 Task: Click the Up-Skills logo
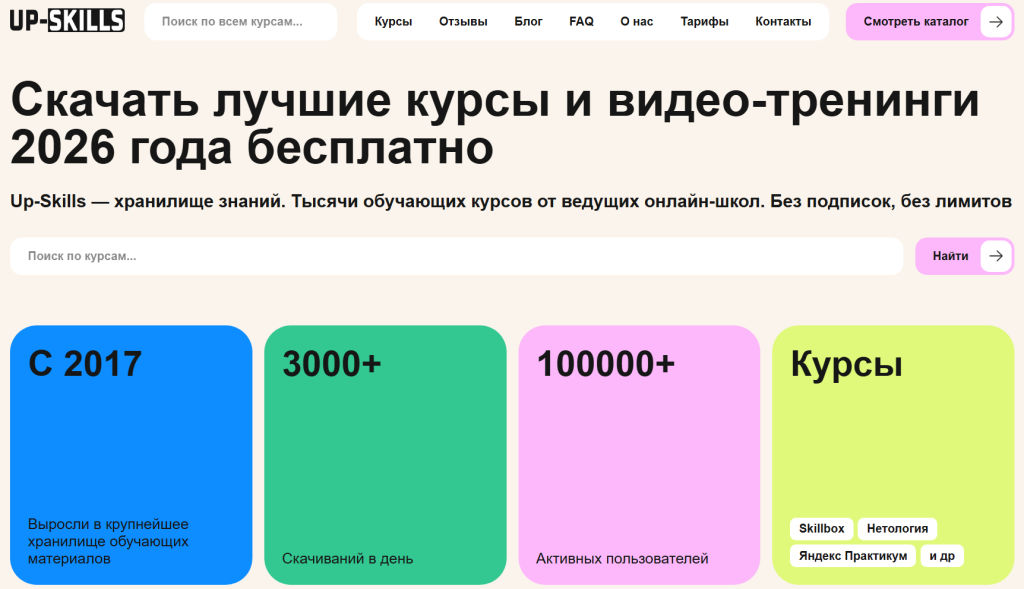tap(67, 20)
